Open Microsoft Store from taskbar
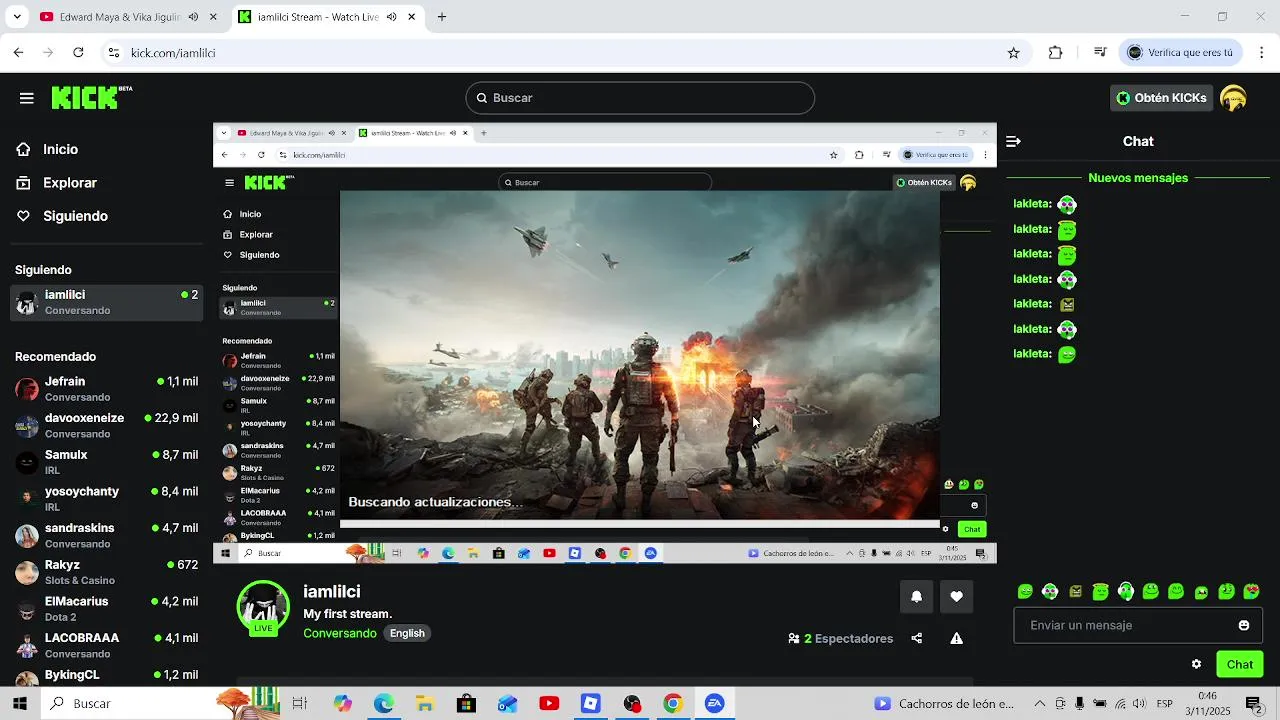The width and height of the screenshot is (1280, 720). pyautogui.click(x=466, y=703)
